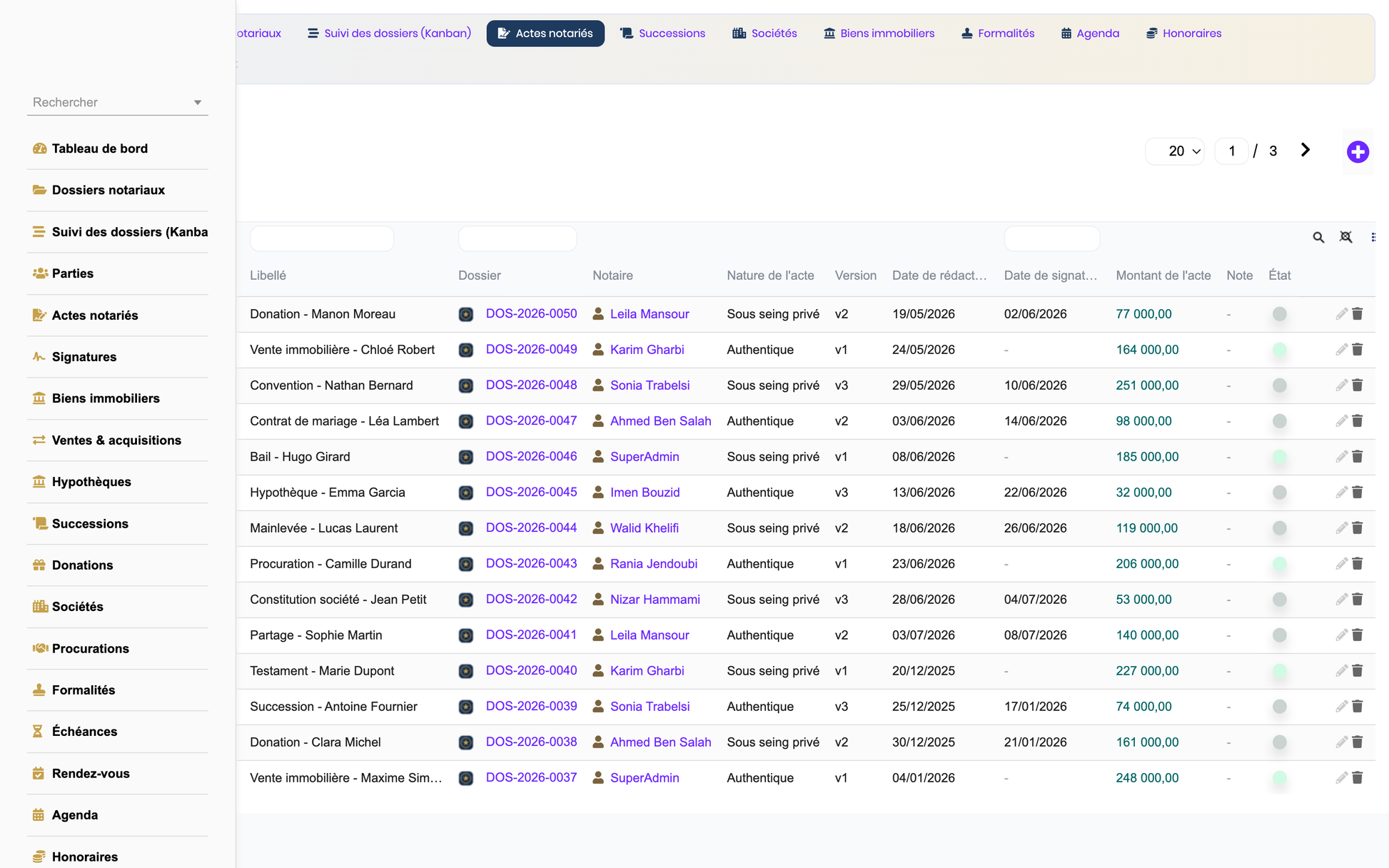Open notaire link Imen Bouzid
Screen dimensions: 1389x868
pos(645,493)
